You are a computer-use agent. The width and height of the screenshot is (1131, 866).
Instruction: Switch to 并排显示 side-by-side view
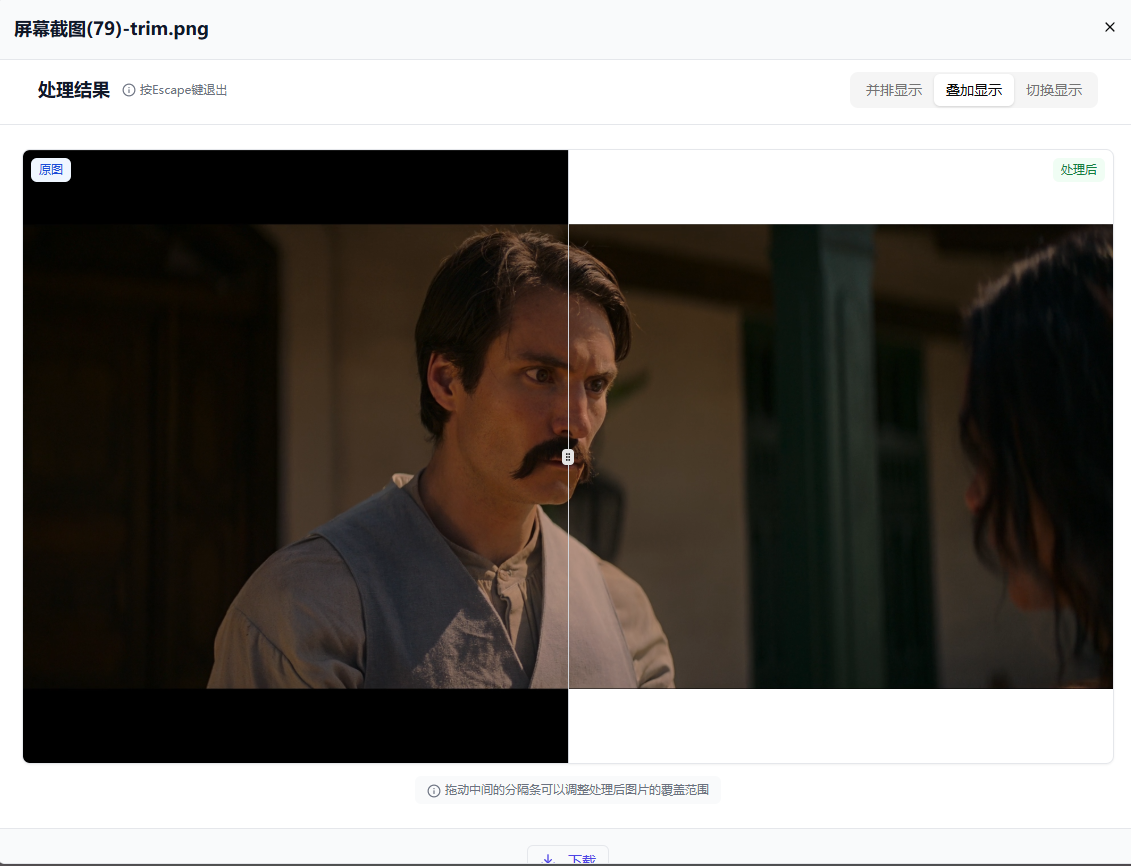click(893, 90)
